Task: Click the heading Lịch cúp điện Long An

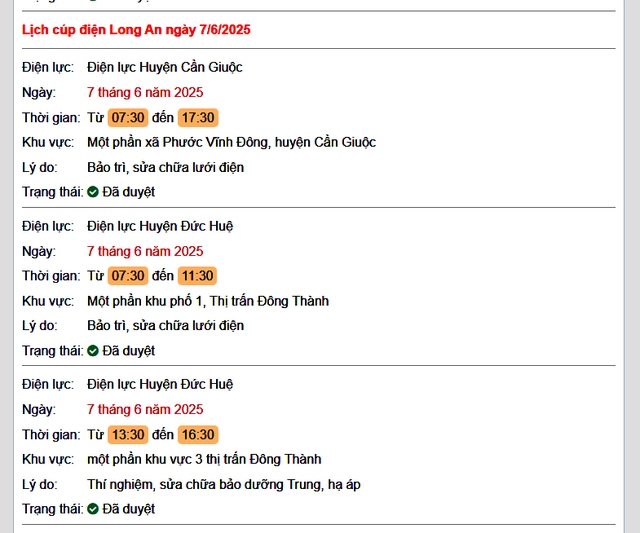Action: coord(136,30)
